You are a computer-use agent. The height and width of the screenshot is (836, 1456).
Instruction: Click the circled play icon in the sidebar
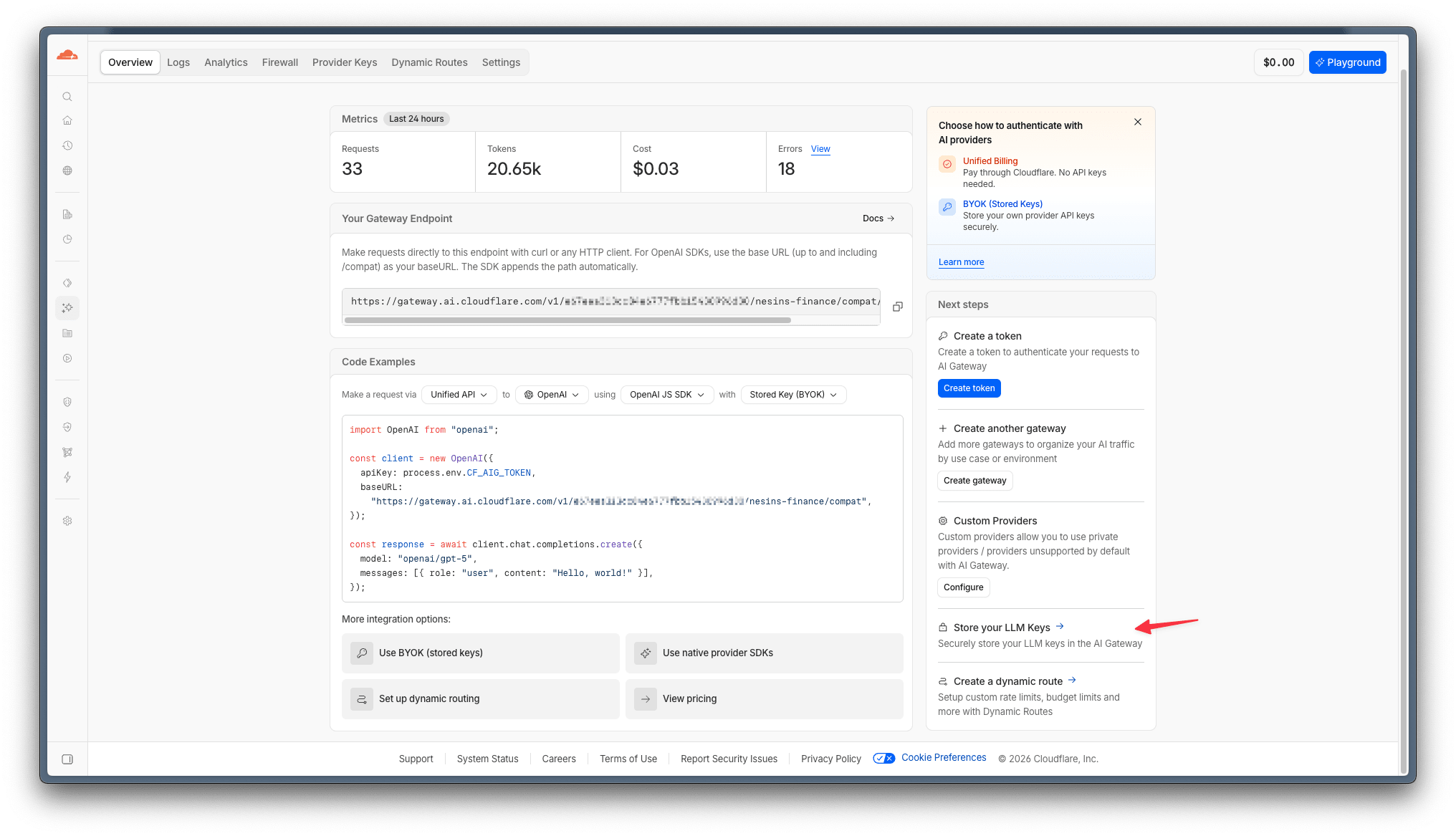pos(67,358)
